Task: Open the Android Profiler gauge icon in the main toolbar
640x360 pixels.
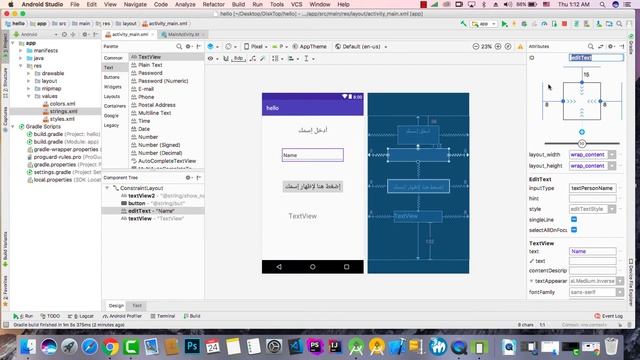Action: tap(544, 24)
